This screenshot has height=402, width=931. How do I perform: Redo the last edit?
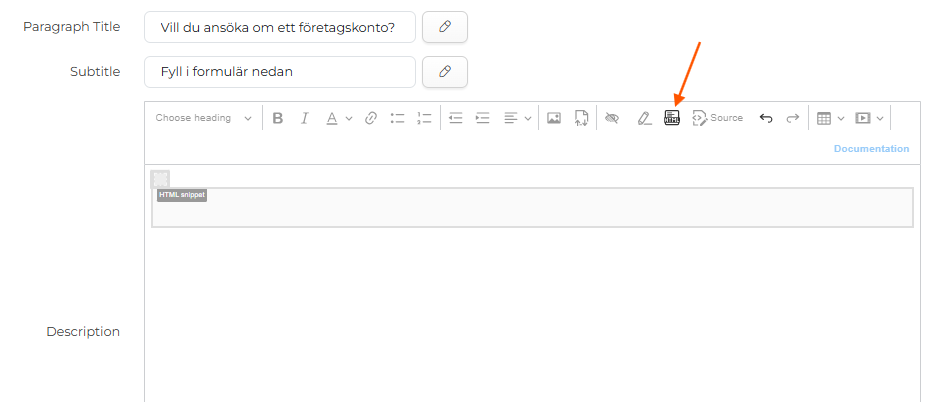tap(793, 118)
